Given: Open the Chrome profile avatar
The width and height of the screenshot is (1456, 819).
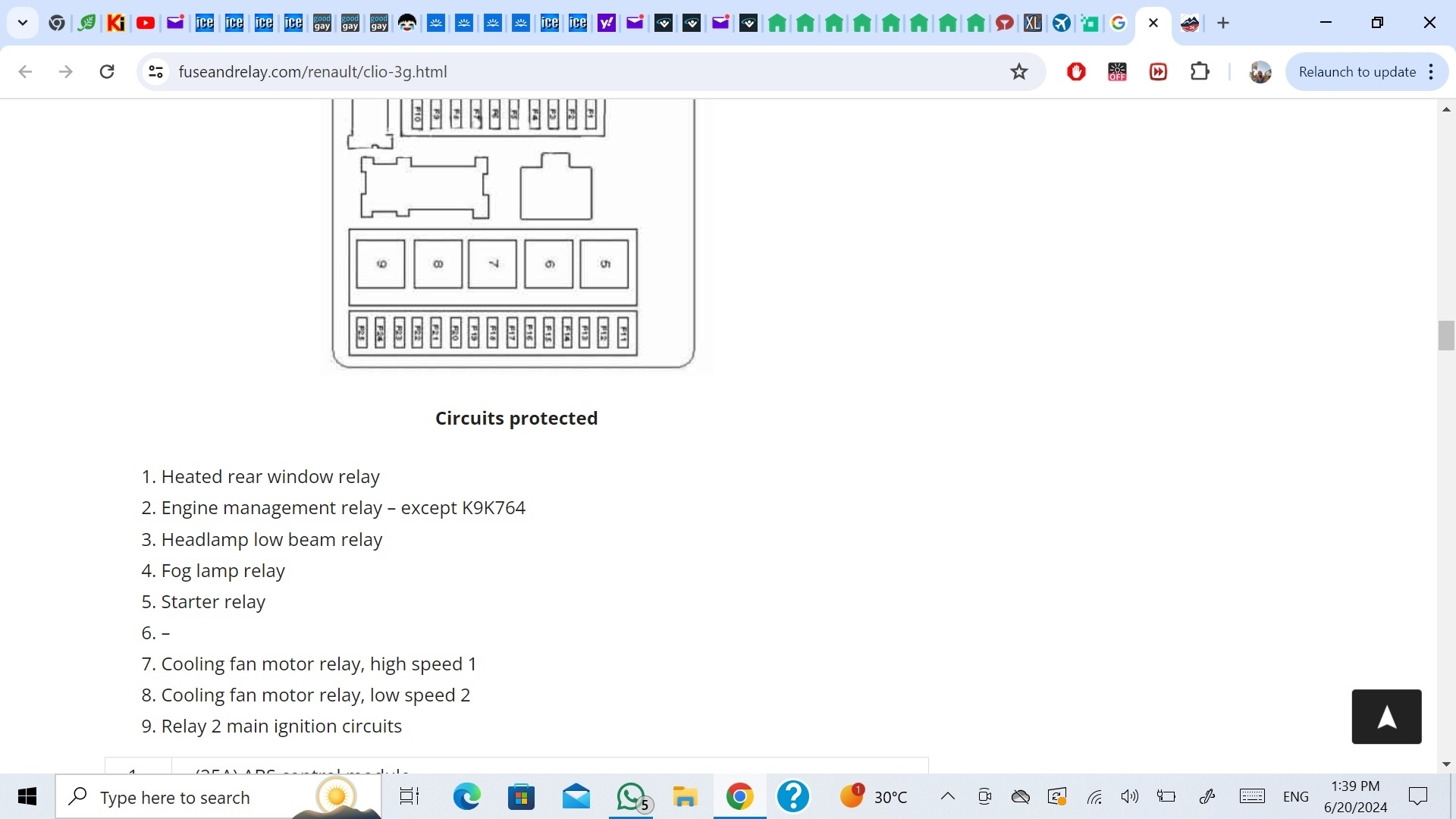Looking at the screenshot, I should coord(1260,72).
